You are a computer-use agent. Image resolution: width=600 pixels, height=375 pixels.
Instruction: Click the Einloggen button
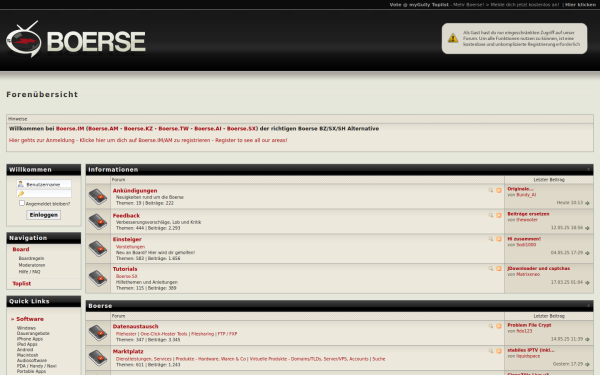tap(44, 215)
